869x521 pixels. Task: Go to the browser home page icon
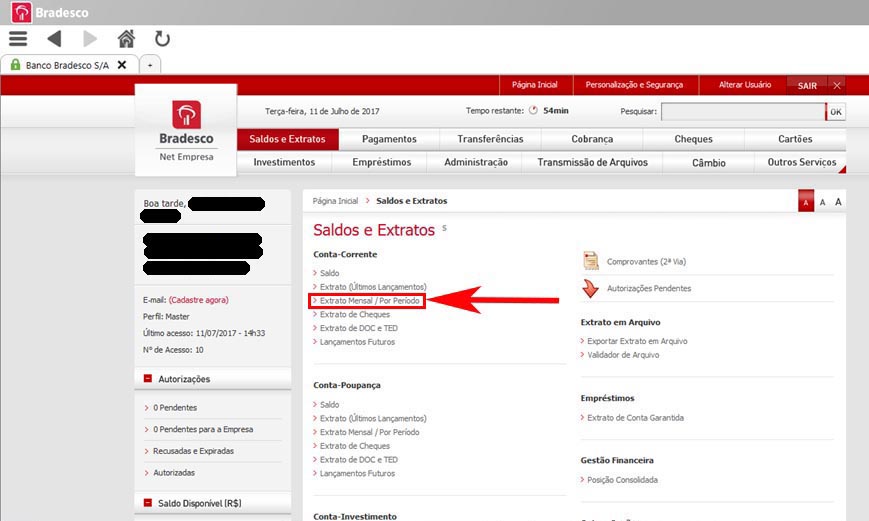pos(126,39)
